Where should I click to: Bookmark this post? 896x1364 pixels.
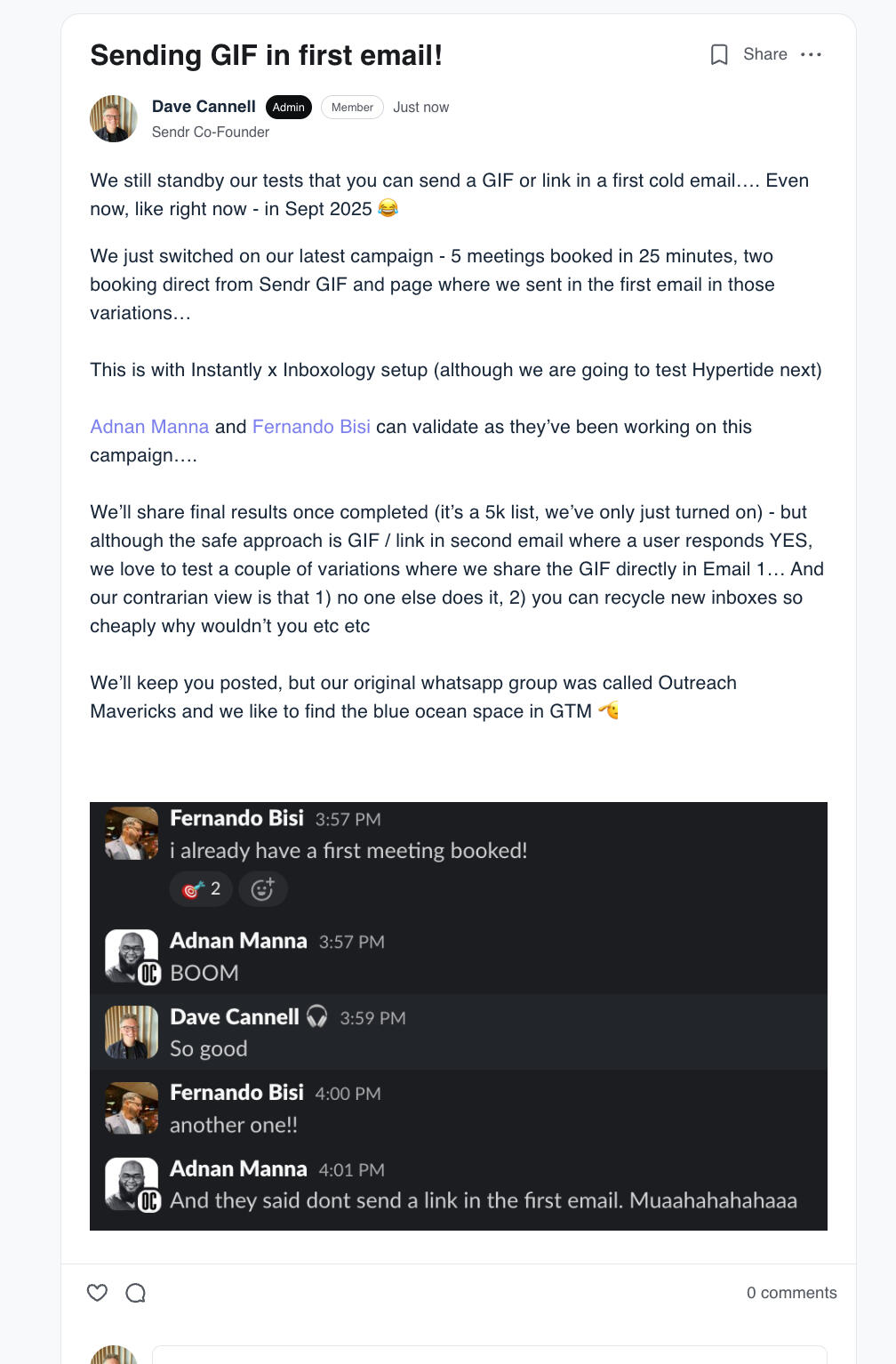719,55
